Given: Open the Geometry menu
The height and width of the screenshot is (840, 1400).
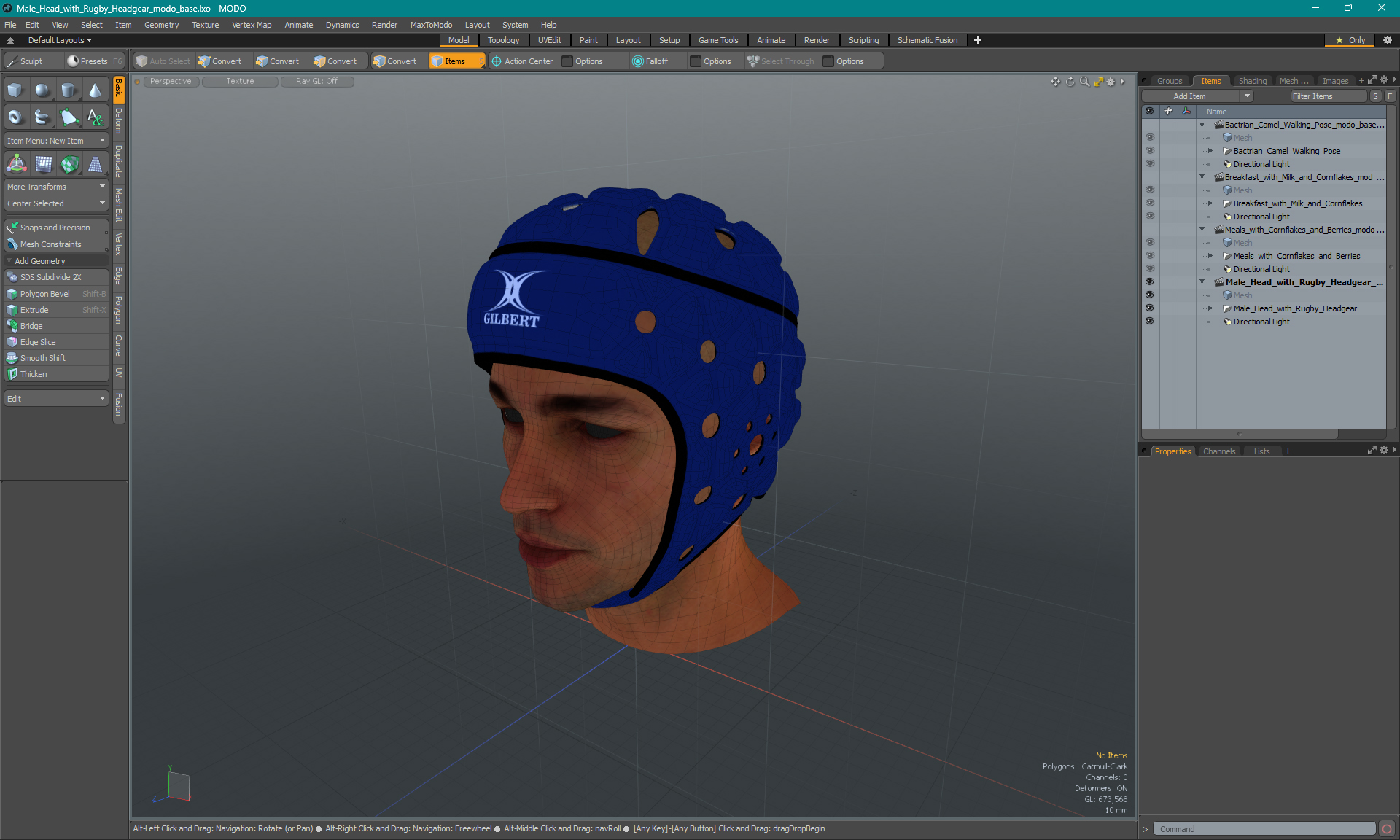Looking at the screenshot, I should (161, 25).
